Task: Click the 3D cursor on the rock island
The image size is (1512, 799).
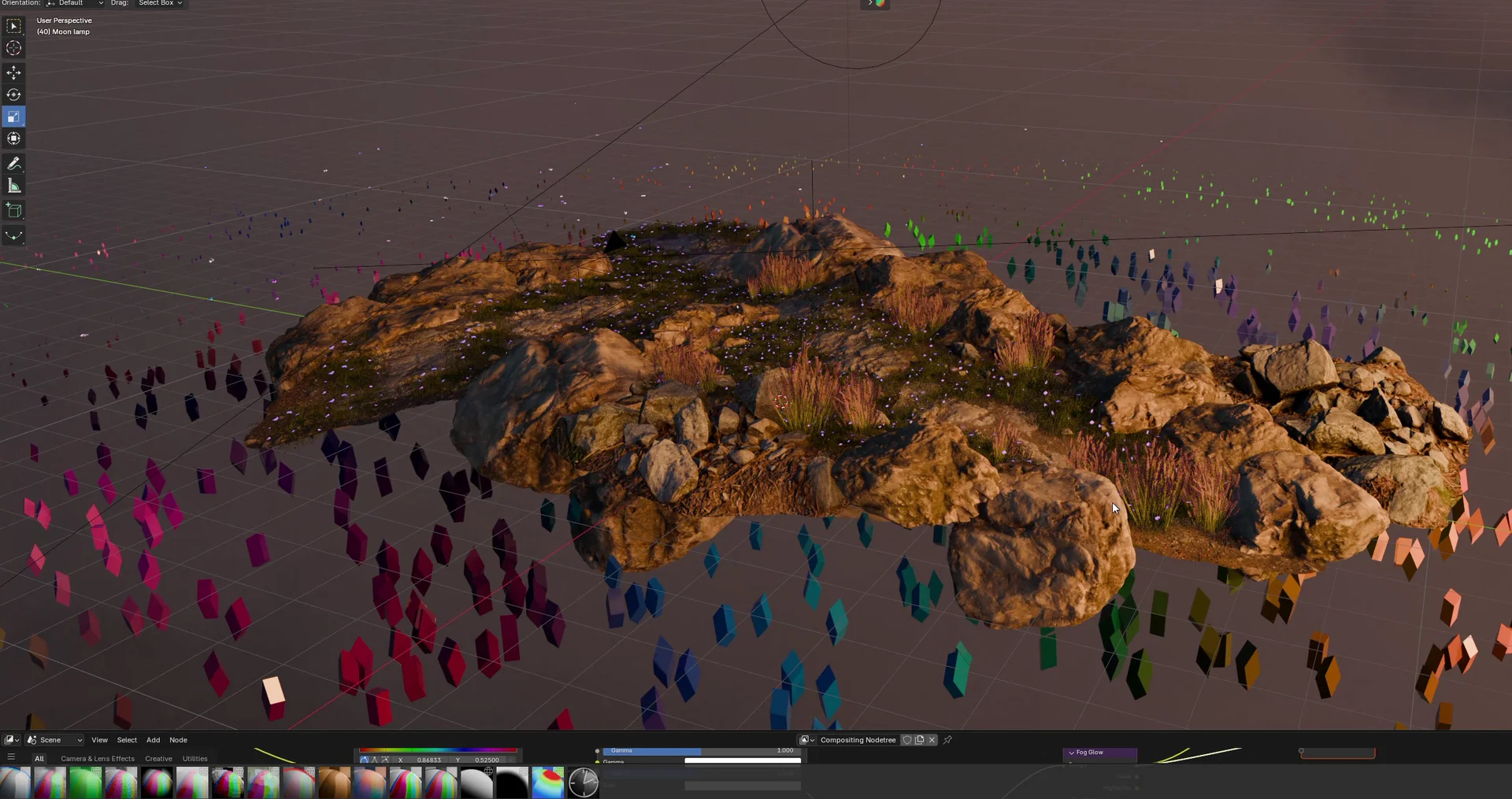Action: click(781, 401)
